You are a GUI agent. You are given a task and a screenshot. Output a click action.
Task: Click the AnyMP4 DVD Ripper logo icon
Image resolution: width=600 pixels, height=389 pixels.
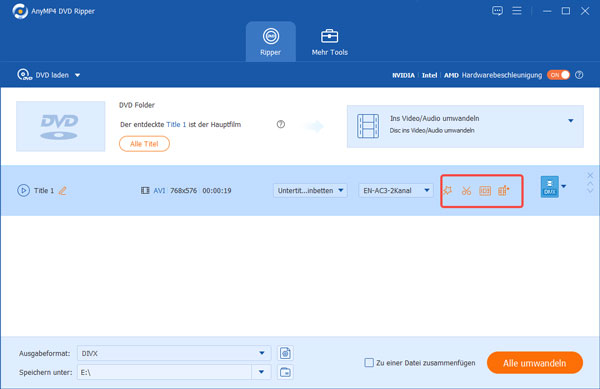coord(20,11)
